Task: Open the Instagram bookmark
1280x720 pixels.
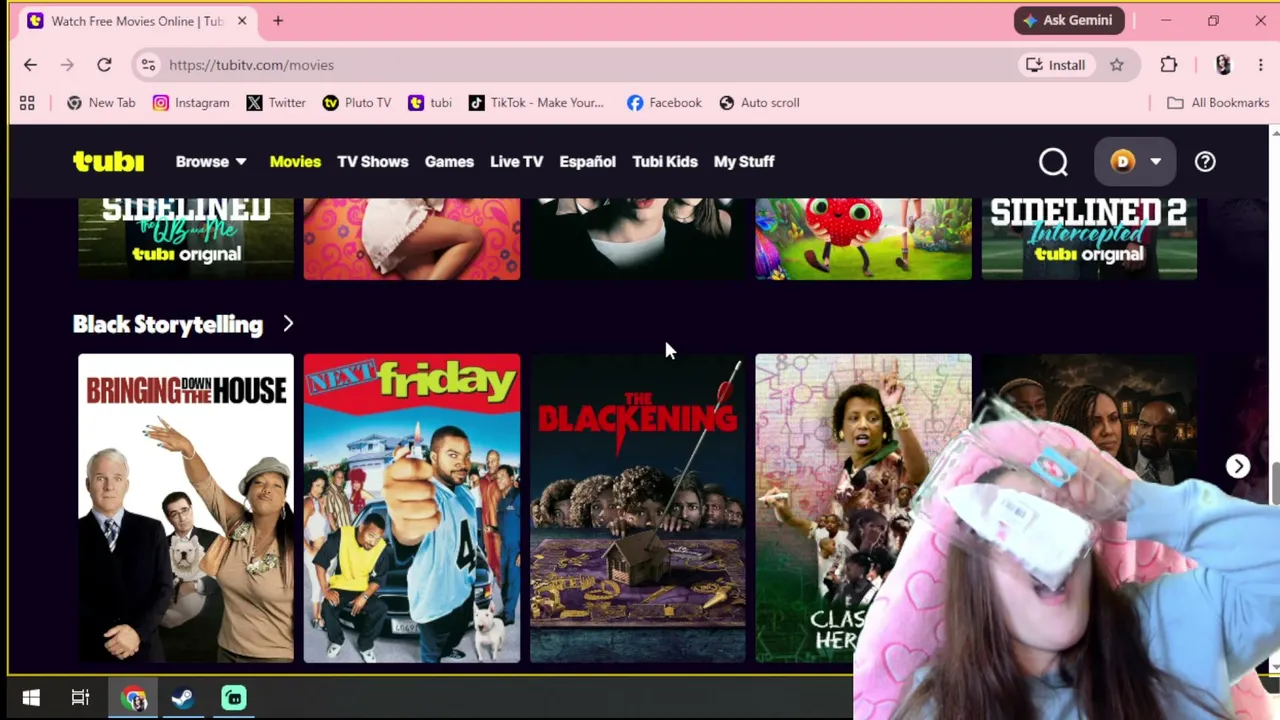Action: (191, 103)
